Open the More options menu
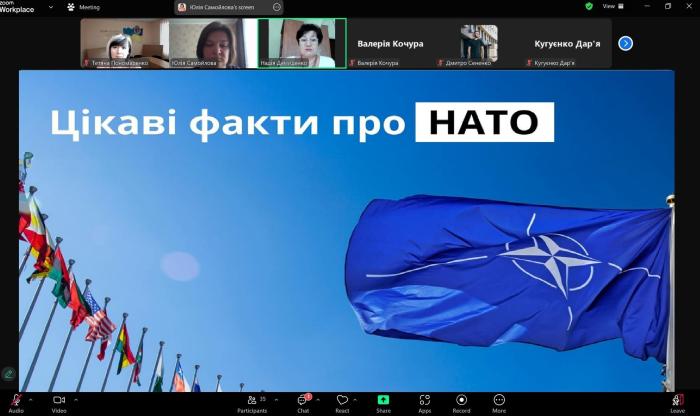Image resolution: width=700 pixels, height=416 pixels. (x=498, y=400)
